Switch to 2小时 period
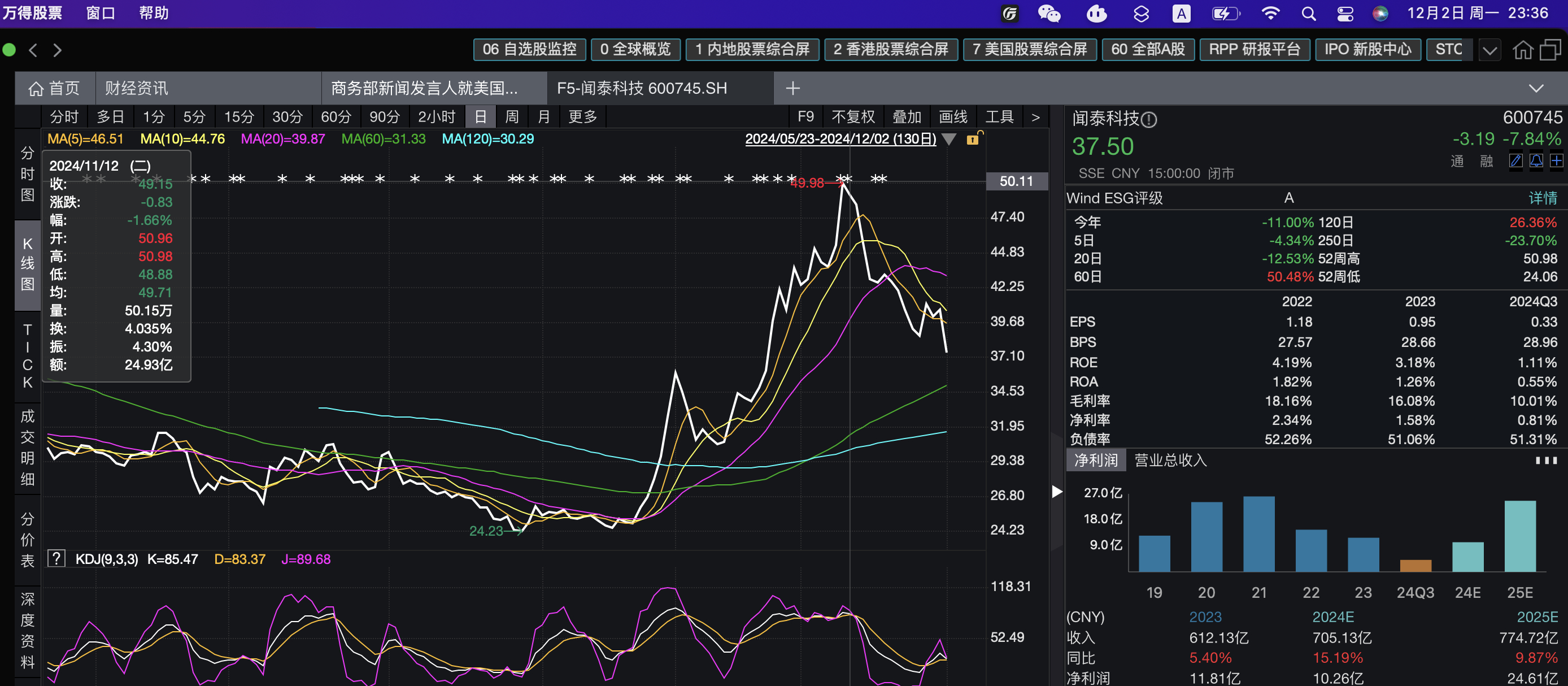The width and height of the screenshot is (1568, 686). (437, 117)
